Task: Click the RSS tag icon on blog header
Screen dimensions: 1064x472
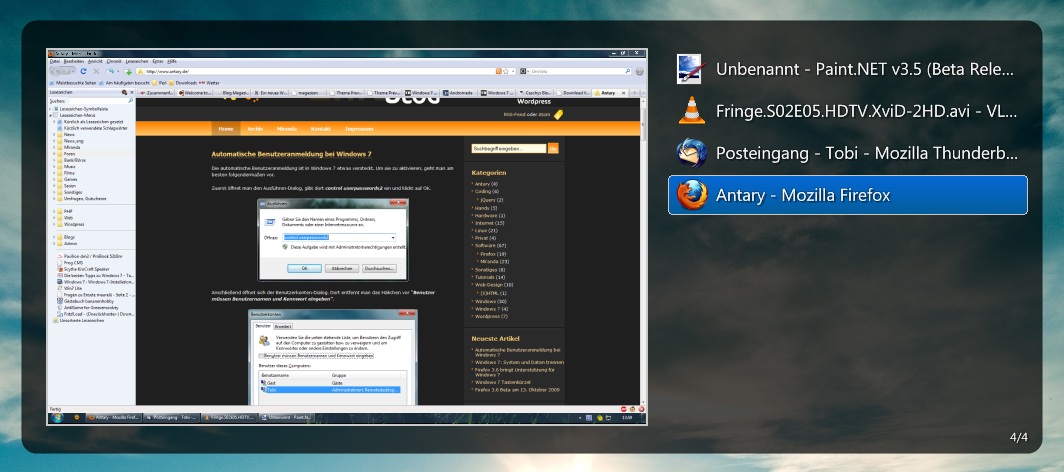Action: pos(558,115)
